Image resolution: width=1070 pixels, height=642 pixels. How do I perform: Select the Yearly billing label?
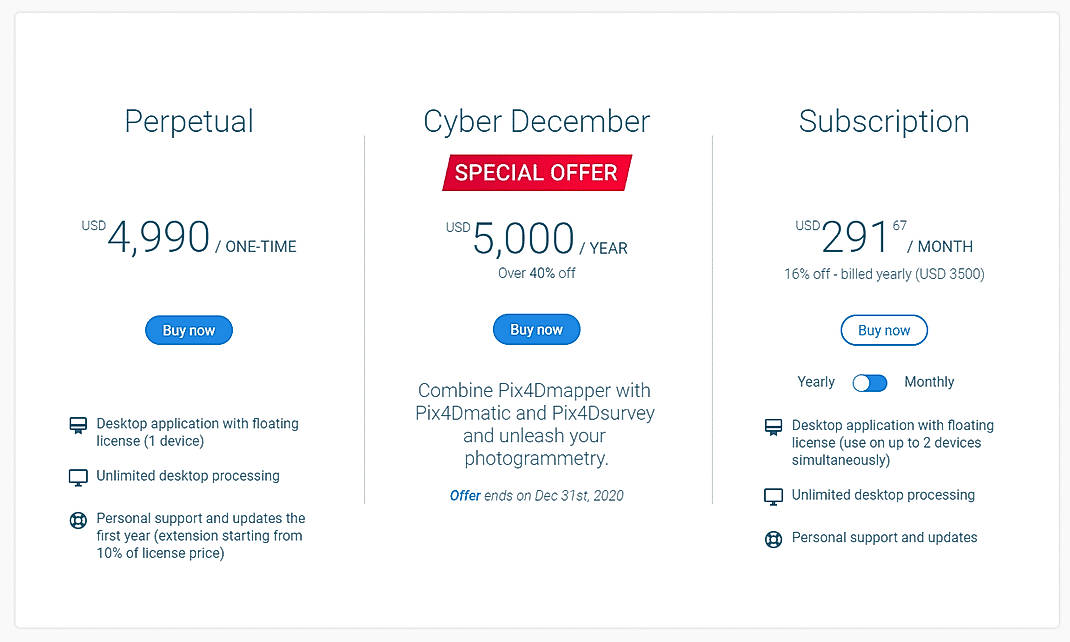click(815, 382)
